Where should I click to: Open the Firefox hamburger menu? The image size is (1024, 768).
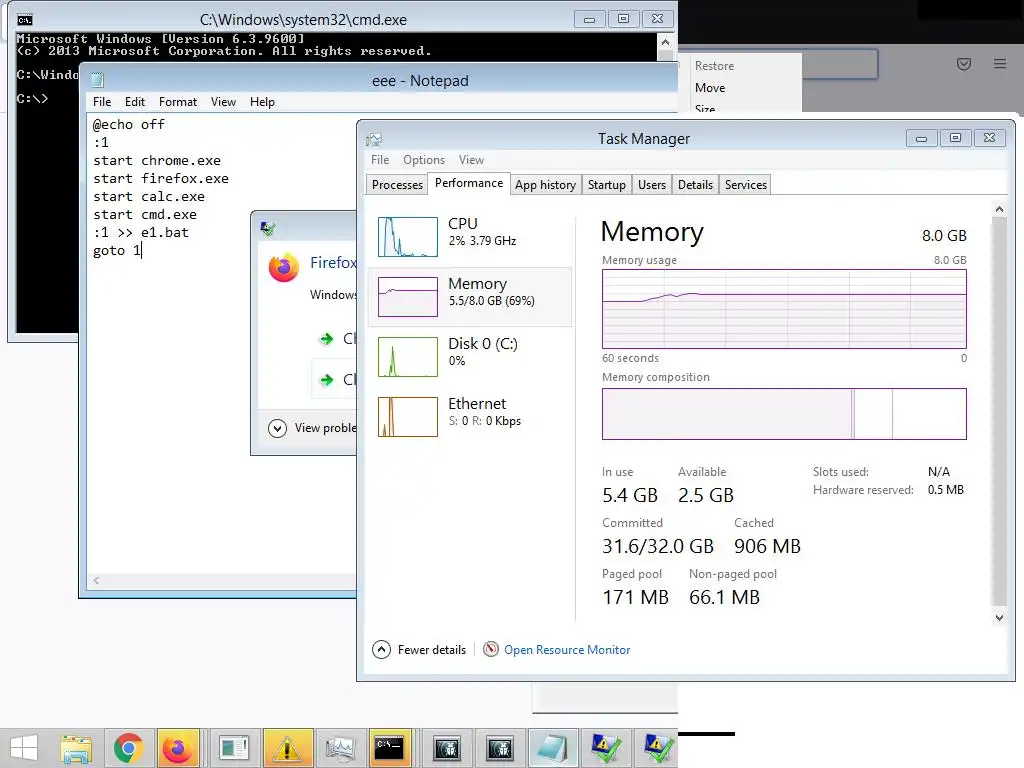click(1000, 63)
